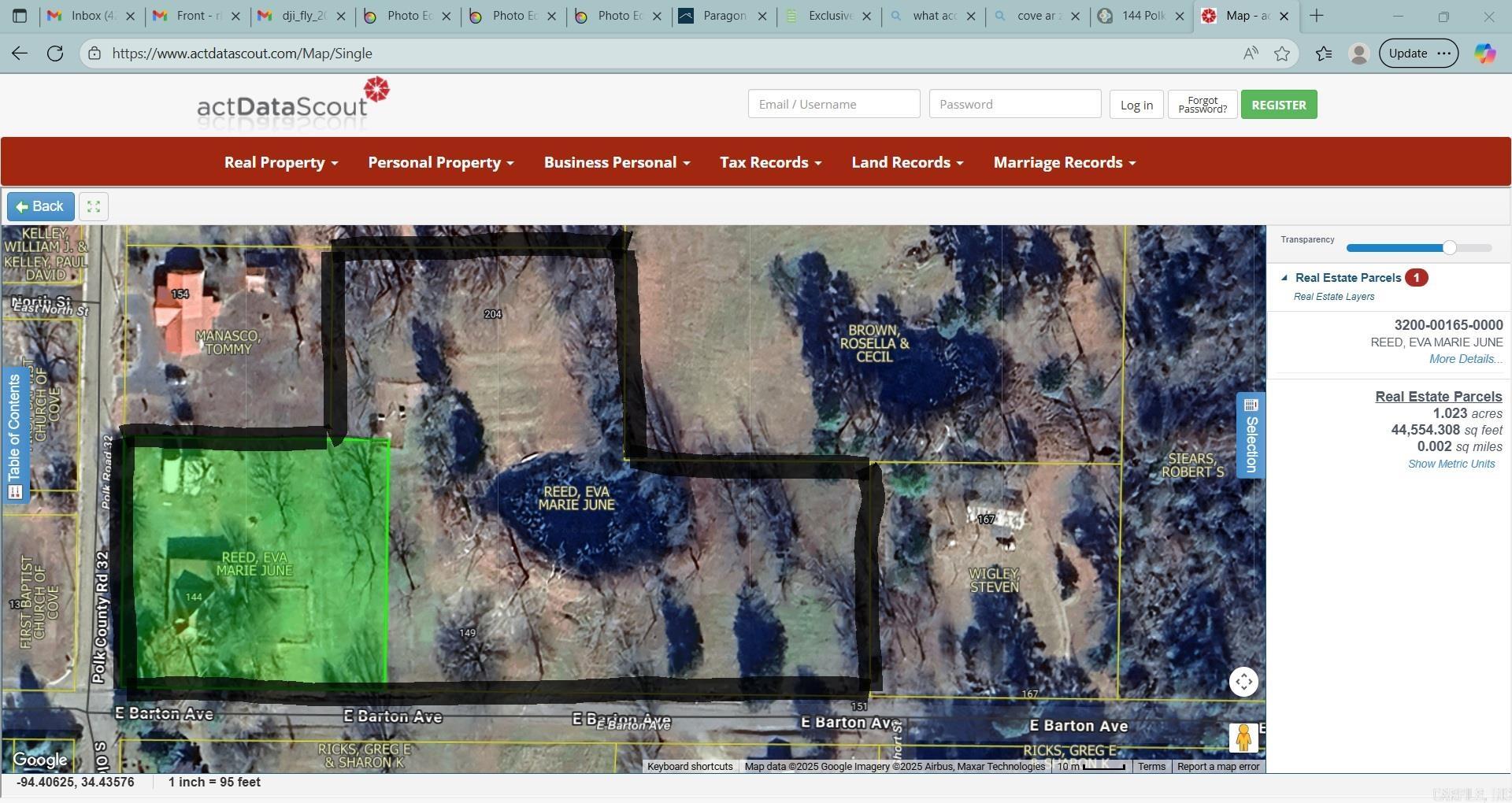Add page to favorites star icon
This screenshot has height=803, width=1512.
[1282, 54]
